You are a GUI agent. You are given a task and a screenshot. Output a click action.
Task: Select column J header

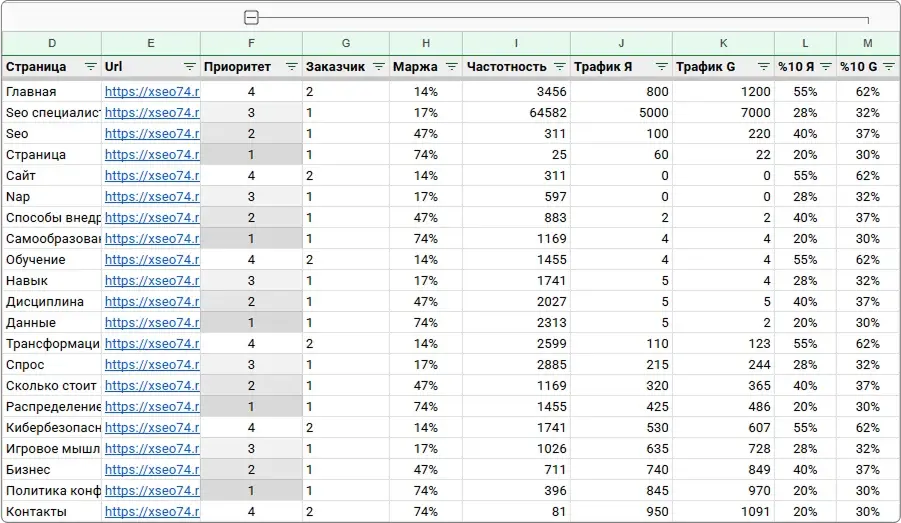[x=621, y=43]
